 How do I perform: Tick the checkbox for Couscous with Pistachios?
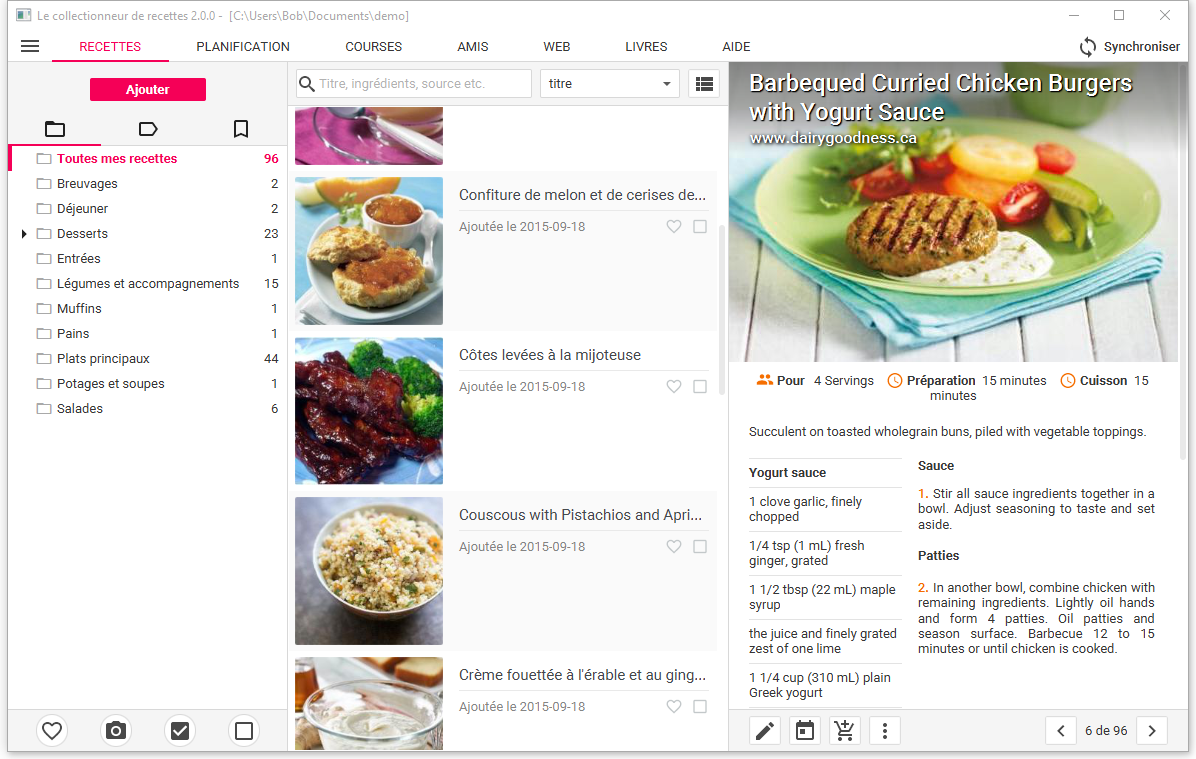[x=700, y=547]
